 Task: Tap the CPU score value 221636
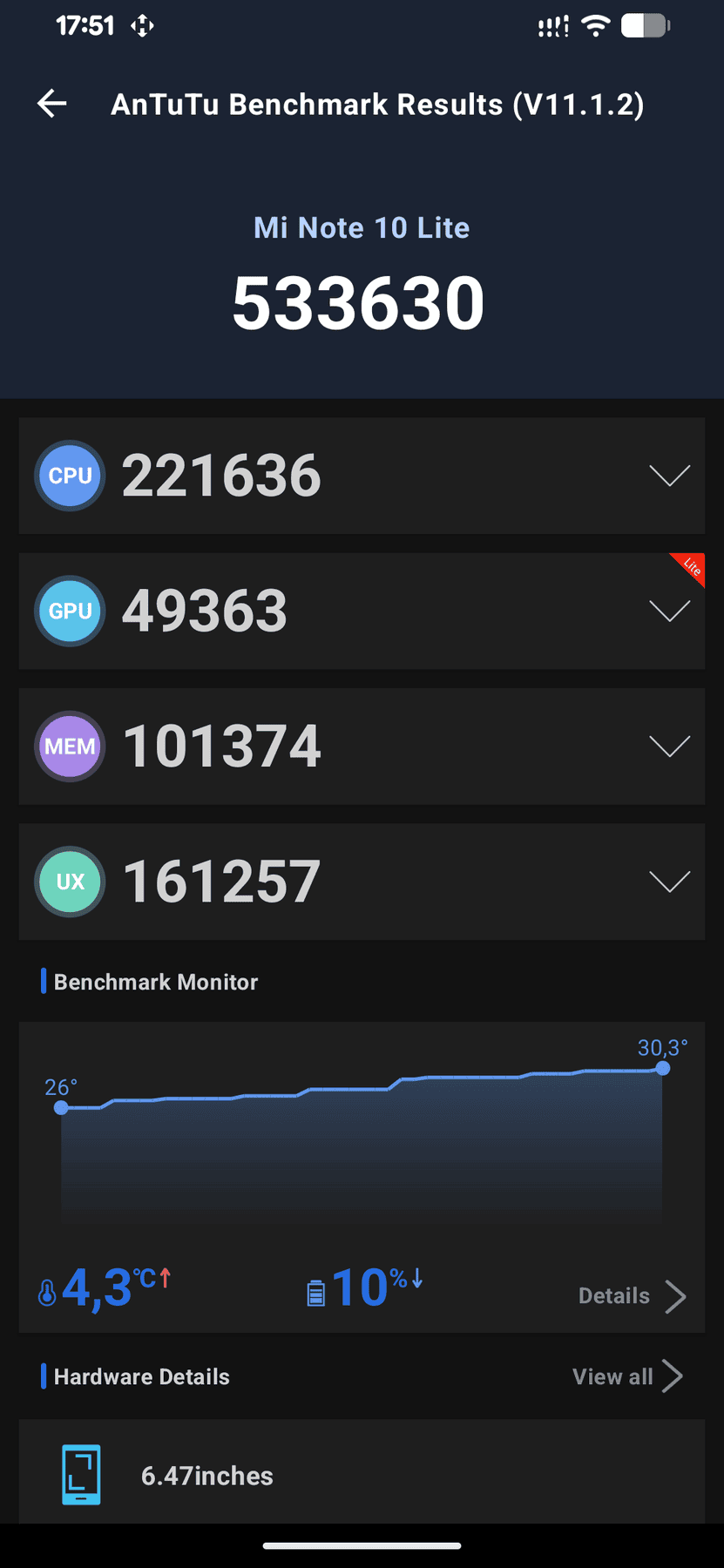(221, 476)
